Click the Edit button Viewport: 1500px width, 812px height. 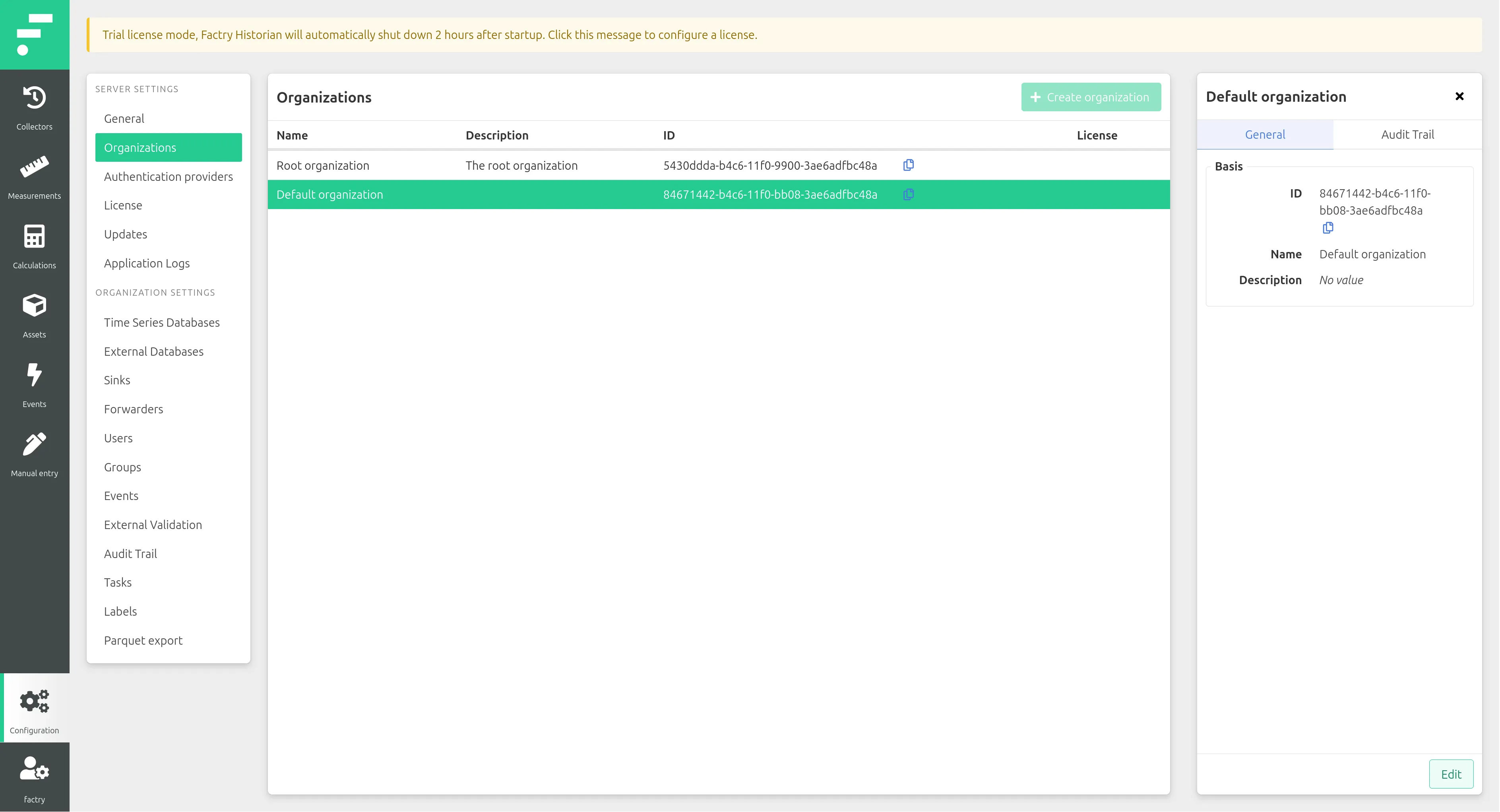(1451, 774)
